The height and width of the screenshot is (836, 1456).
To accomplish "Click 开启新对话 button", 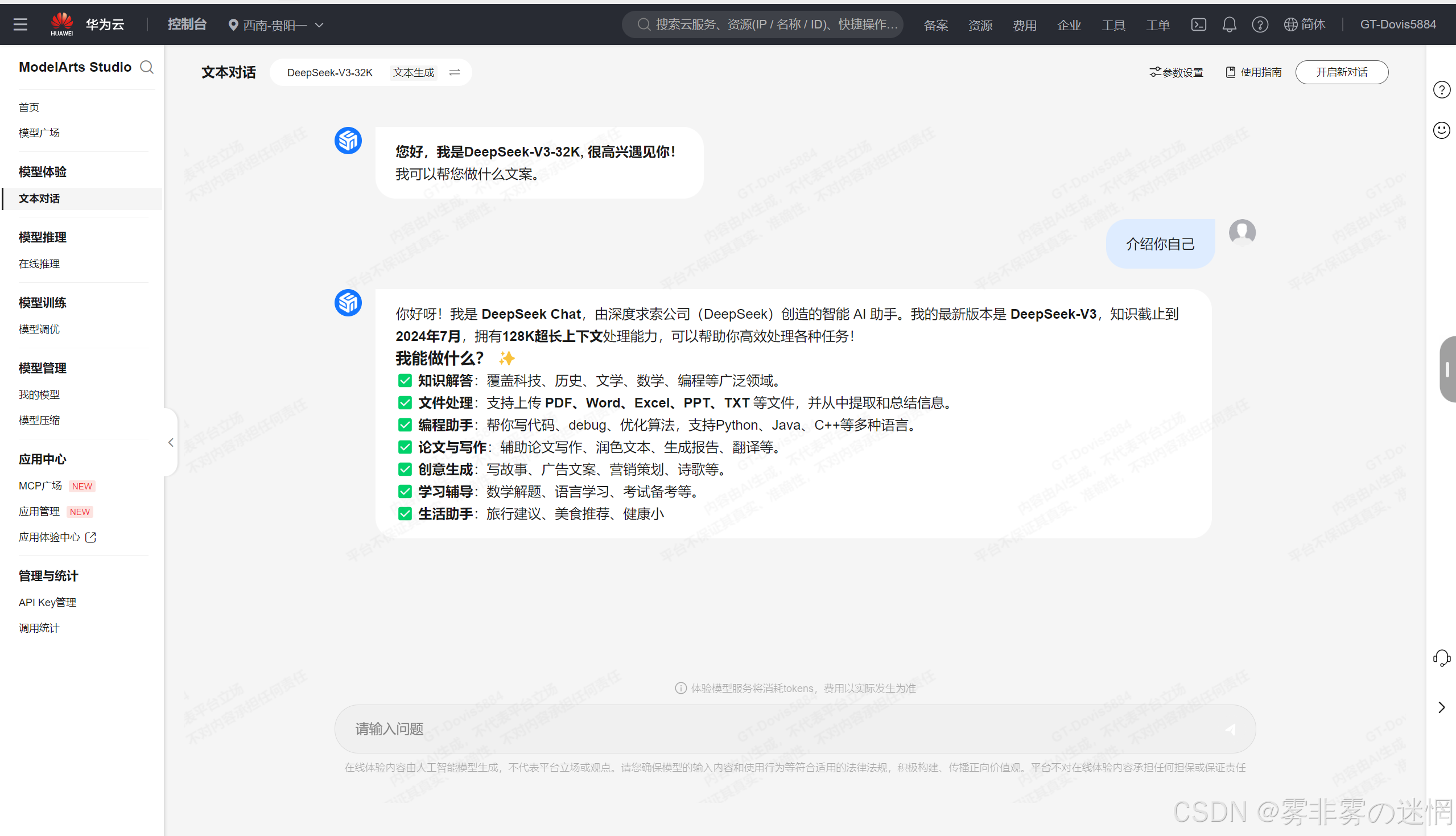I will [1341, 72].
